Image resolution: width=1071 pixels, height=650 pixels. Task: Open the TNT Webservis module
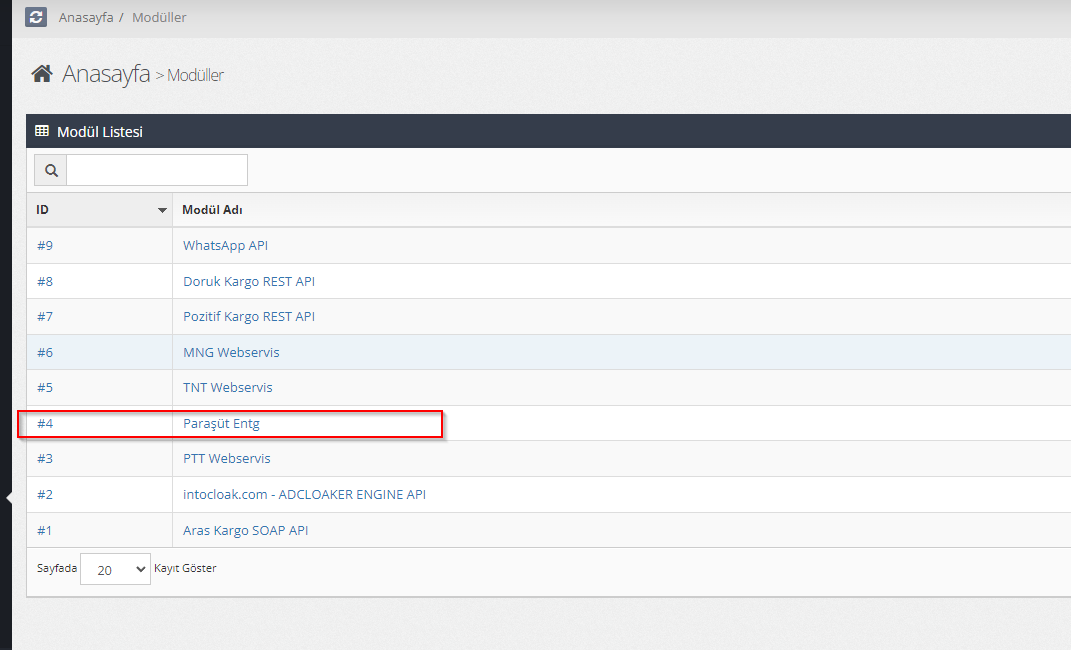click(x=227, y=387)
